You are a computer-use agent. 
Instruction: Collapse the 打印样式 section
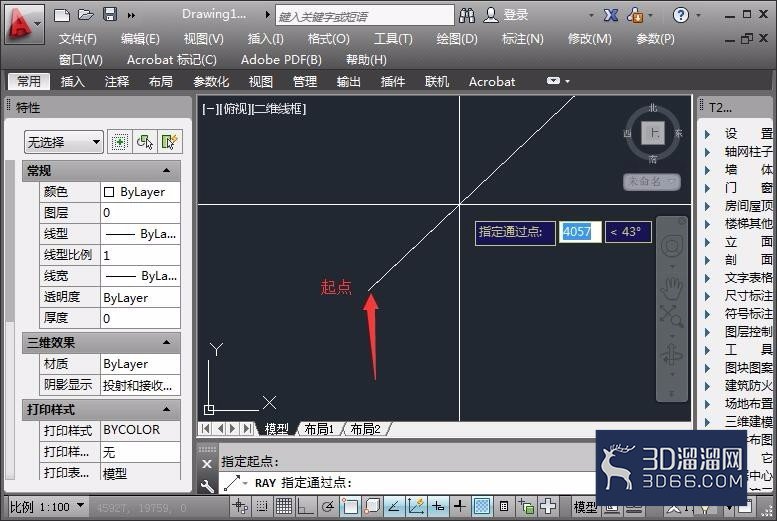166,409
